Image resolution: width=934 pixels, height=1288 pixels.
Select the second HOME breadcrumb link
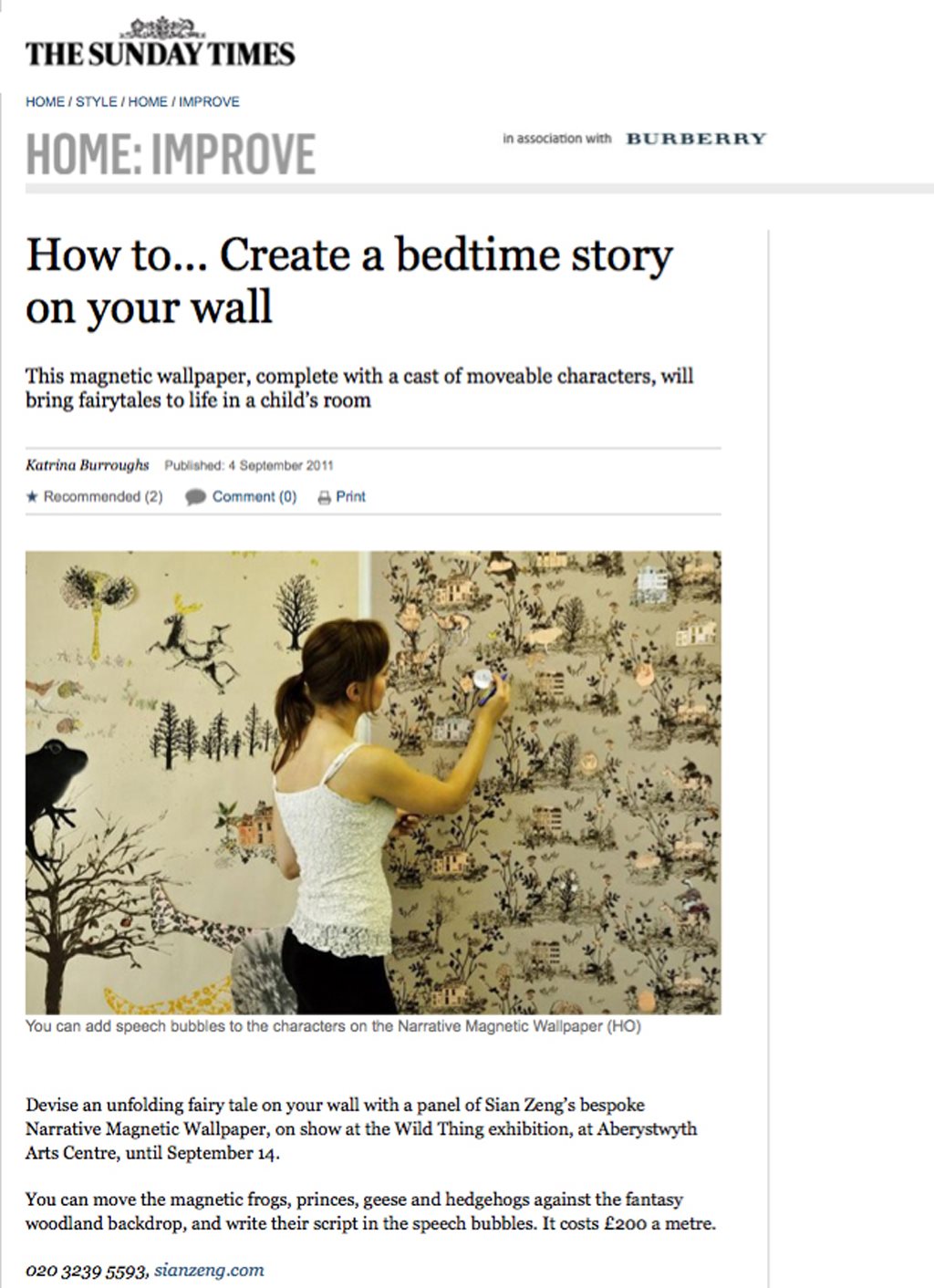click(x=148, y=102)
